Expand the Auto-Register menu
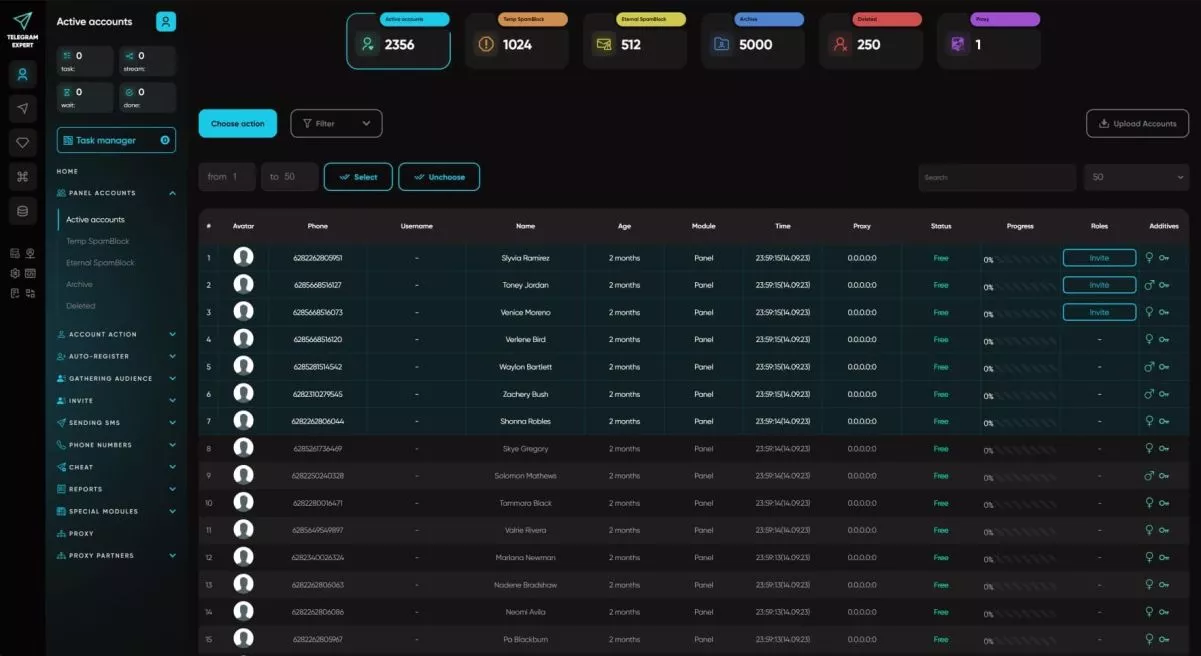 116,356
